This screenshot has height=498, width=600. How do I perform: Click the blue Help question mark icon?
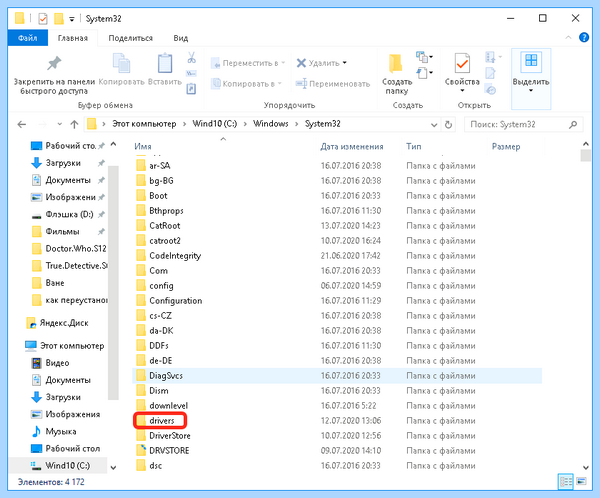click(584, 38)
